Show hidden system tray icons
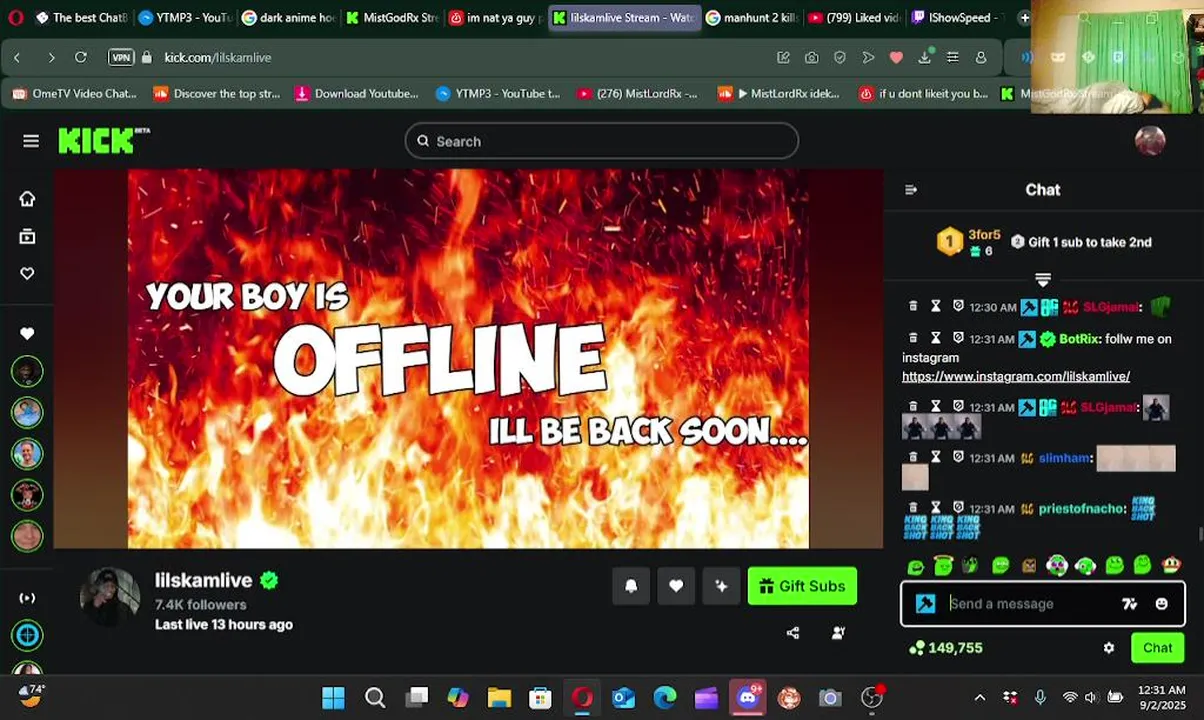Image resolution: width=1204 pixels, height=720 pixels. coord(980,698)
